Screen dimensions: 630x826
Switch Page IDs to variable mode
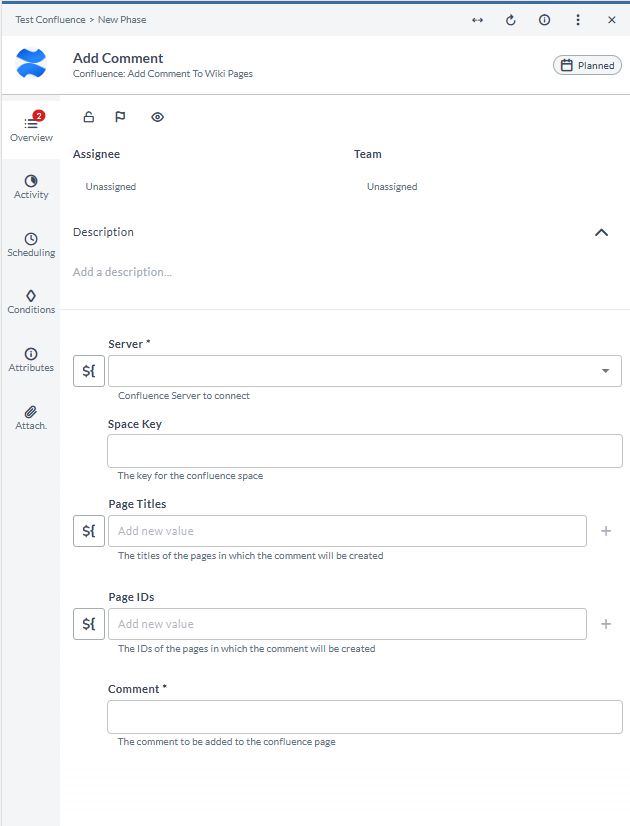[x=89, y=624]
